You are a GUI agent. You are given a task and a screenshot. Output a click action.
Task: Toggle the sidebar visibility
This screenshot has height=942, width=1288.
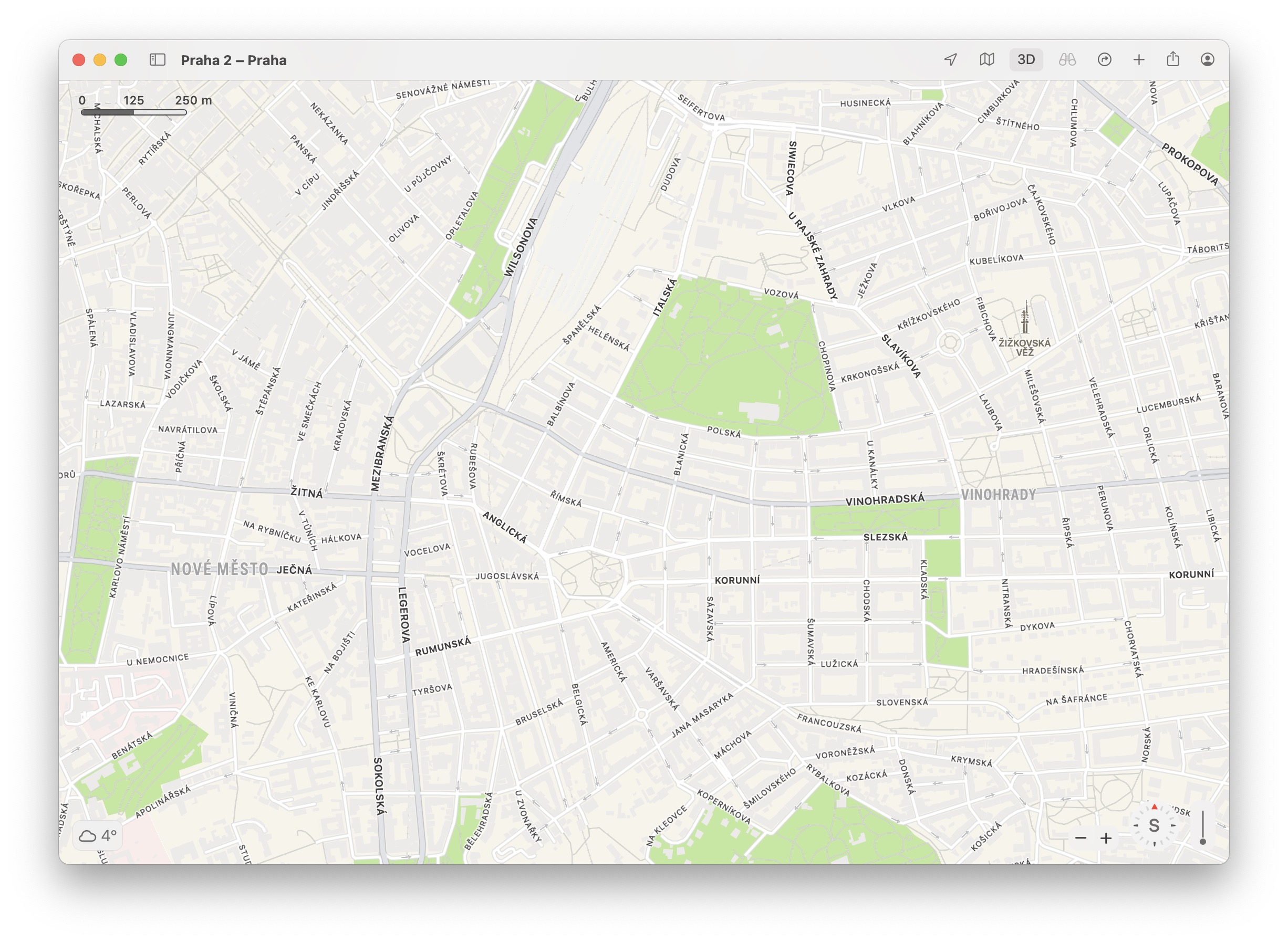click(158, 60)
